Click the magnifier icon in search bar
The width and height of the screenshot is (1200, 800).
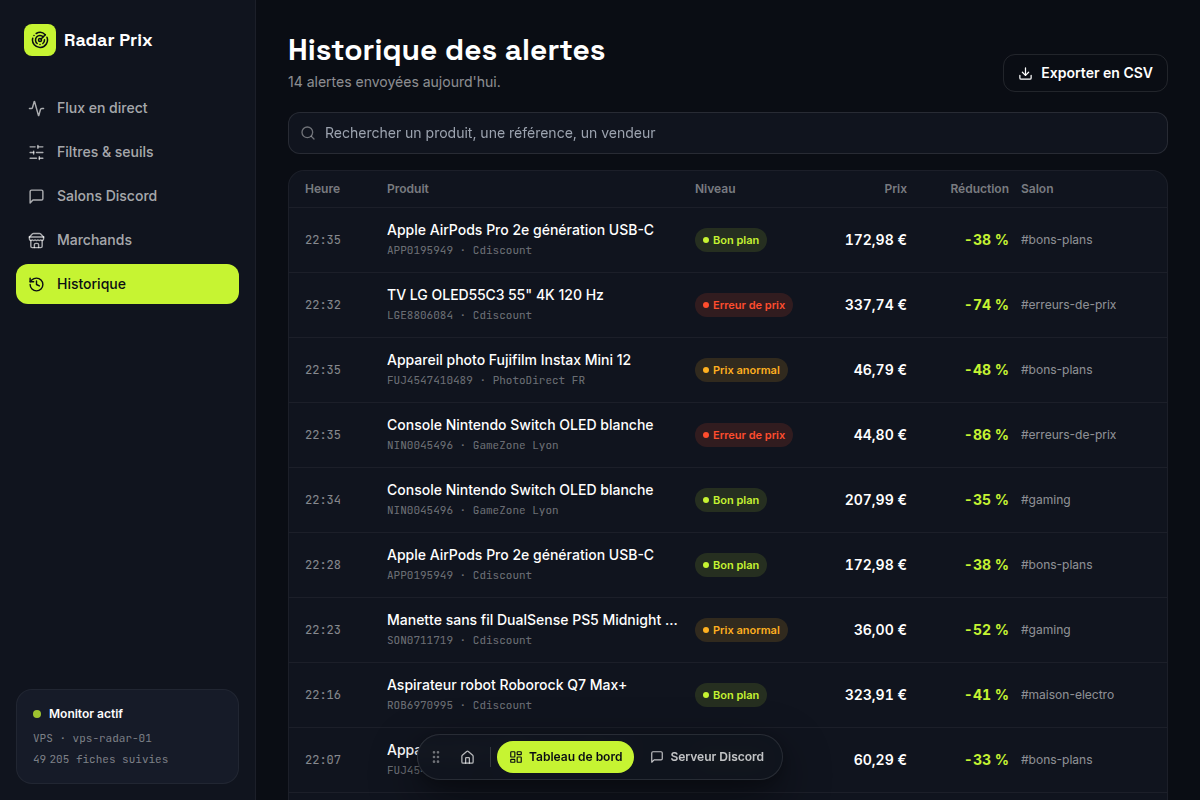tap(309, 133)
